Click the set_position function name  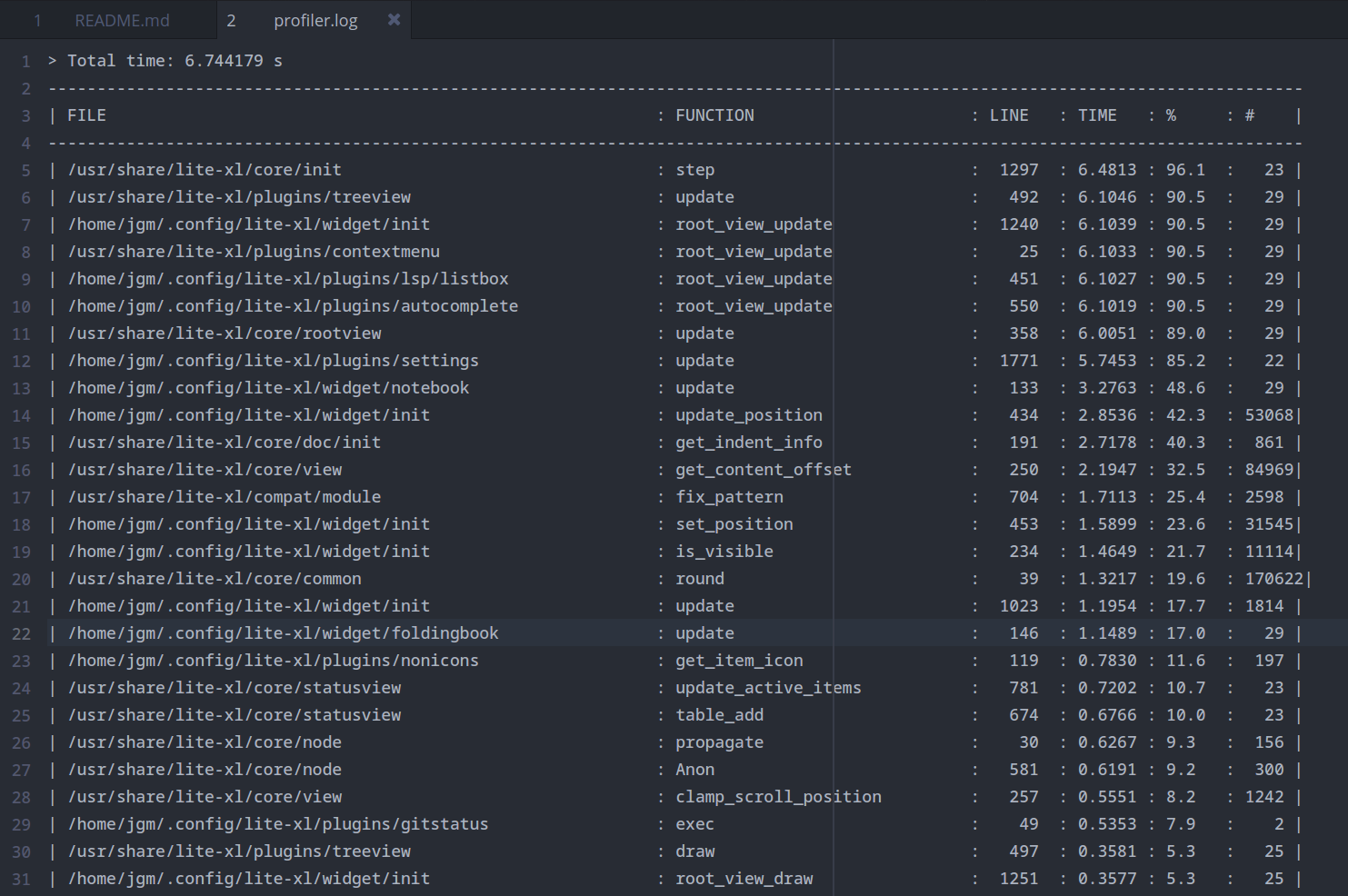click(x=734, y=524)
